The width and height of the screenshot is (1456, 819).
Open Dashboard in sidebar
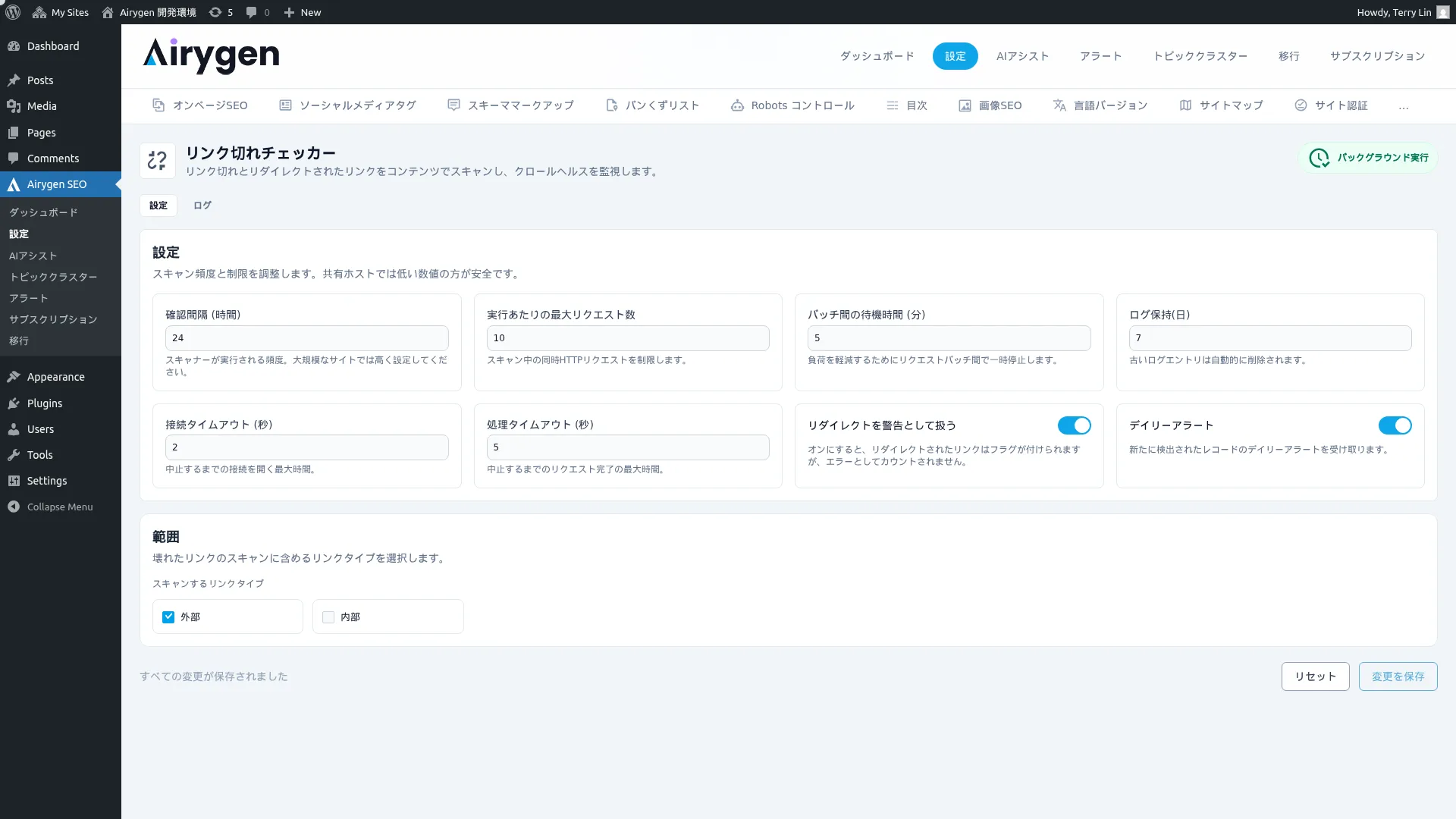coord(61,46)
